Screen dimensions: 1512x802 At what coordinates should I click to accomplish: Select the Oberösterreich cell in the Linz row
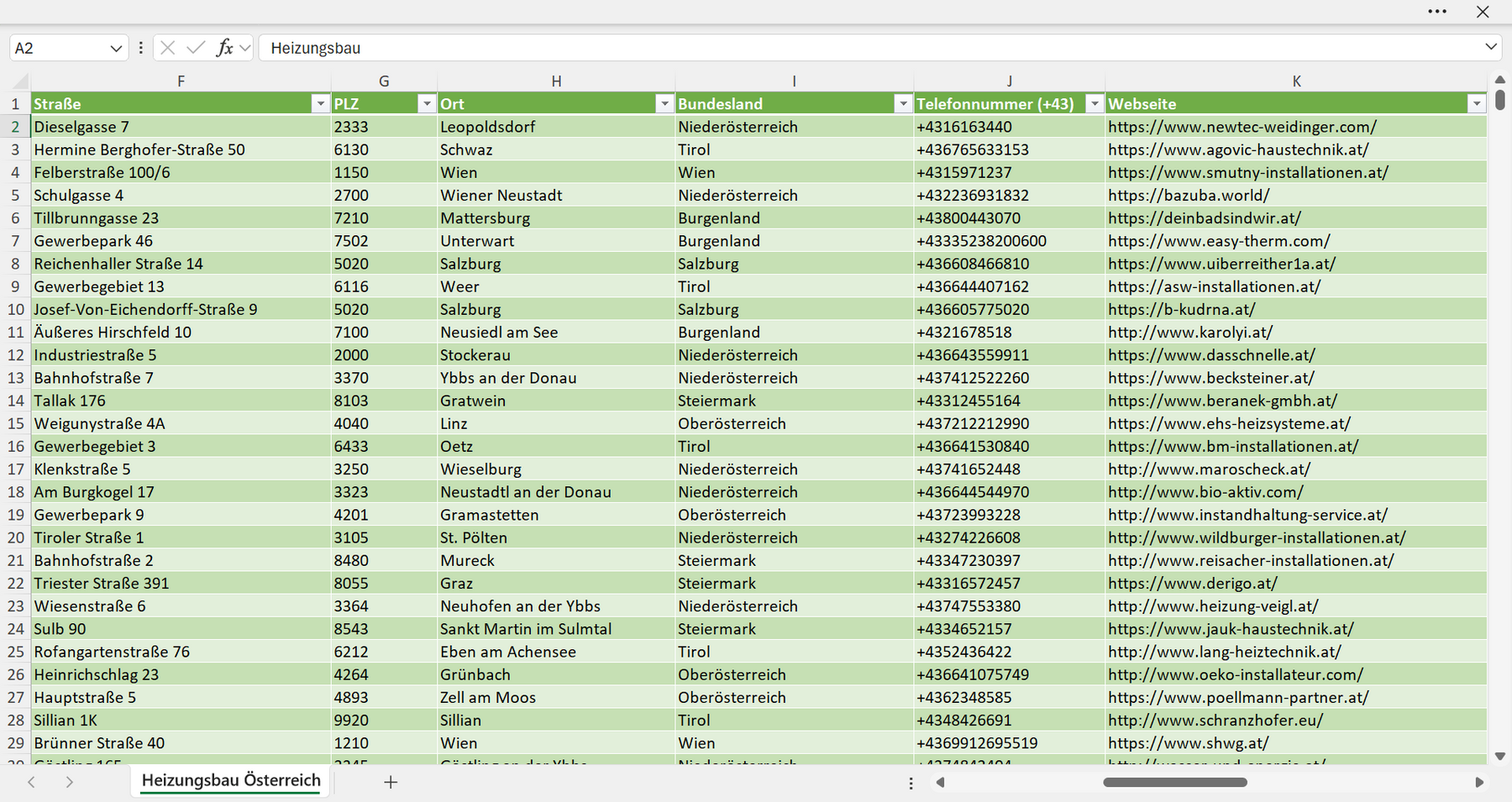pyautogui.click(x=794, y=423)
